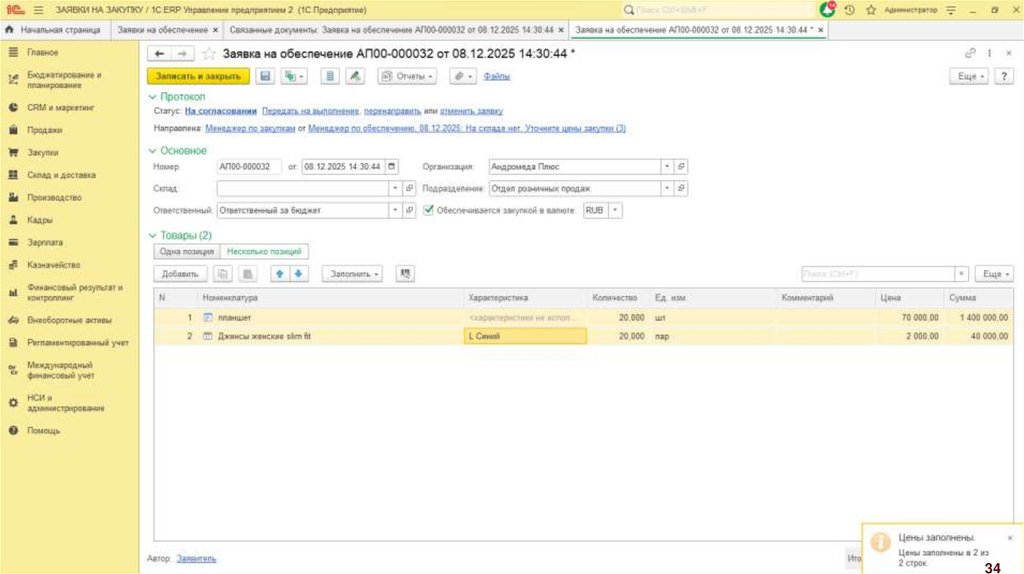Open the title bar favorites star
The width and height of the screenshot is (1024, 574).
point(871,10)
